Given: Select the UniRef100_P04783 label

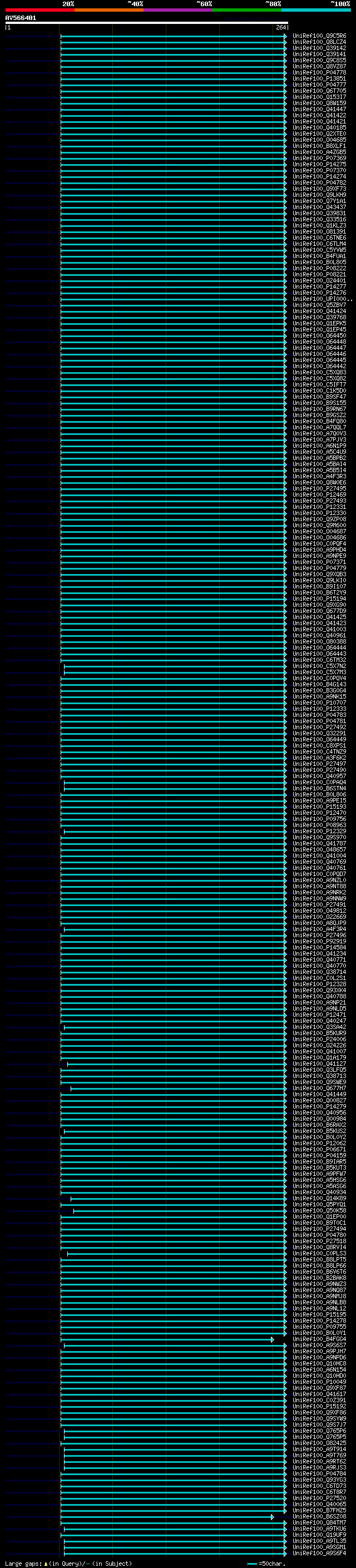Looking at the screenshot, I should (319, 715).
